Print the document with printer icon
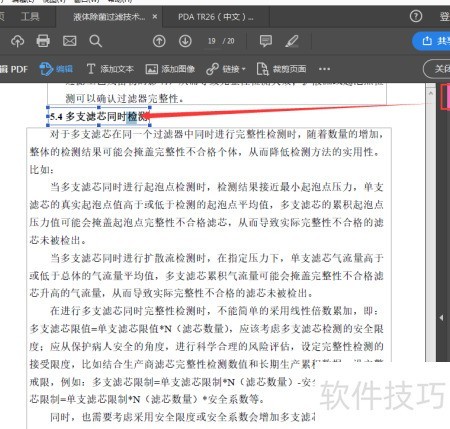Image resolution: width=450 pixels, height=429 pixels. pyautogui.click(x=43, y=41)
